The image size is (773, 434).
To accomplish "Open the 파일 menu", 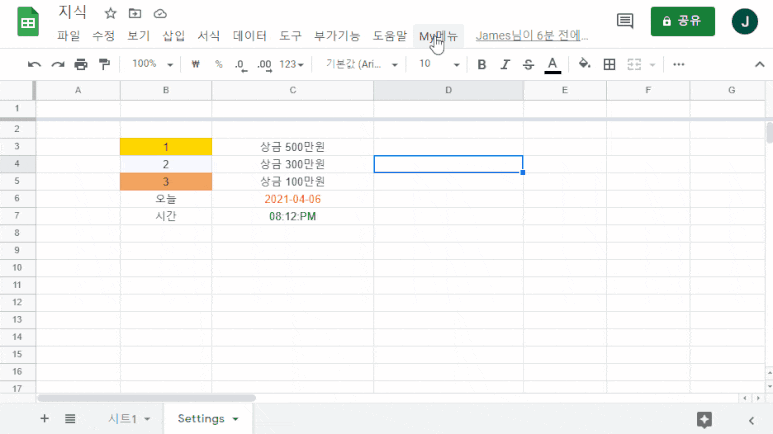I will [x=69, y=36].
